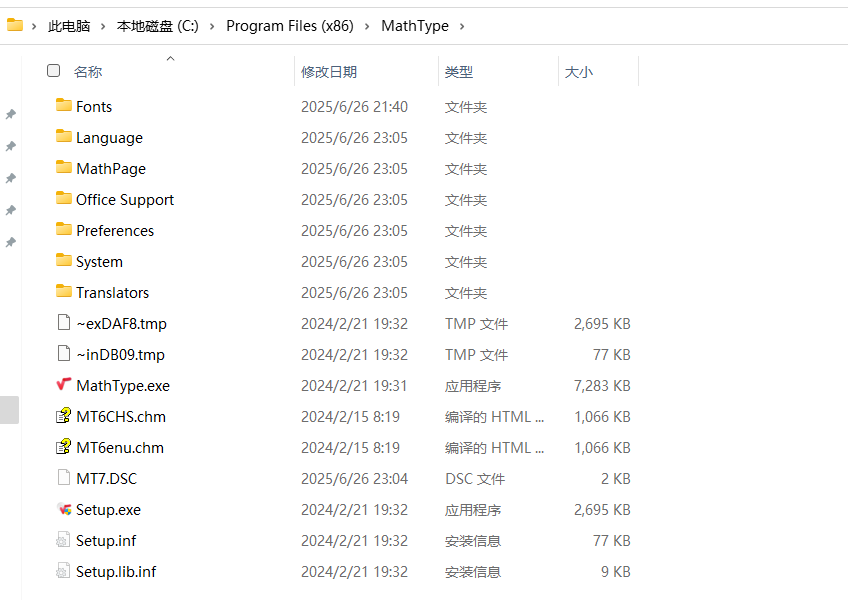This screenshot has width=848, height=600.
Task: Click the Preferences folder icon
Action: (64, 229)
